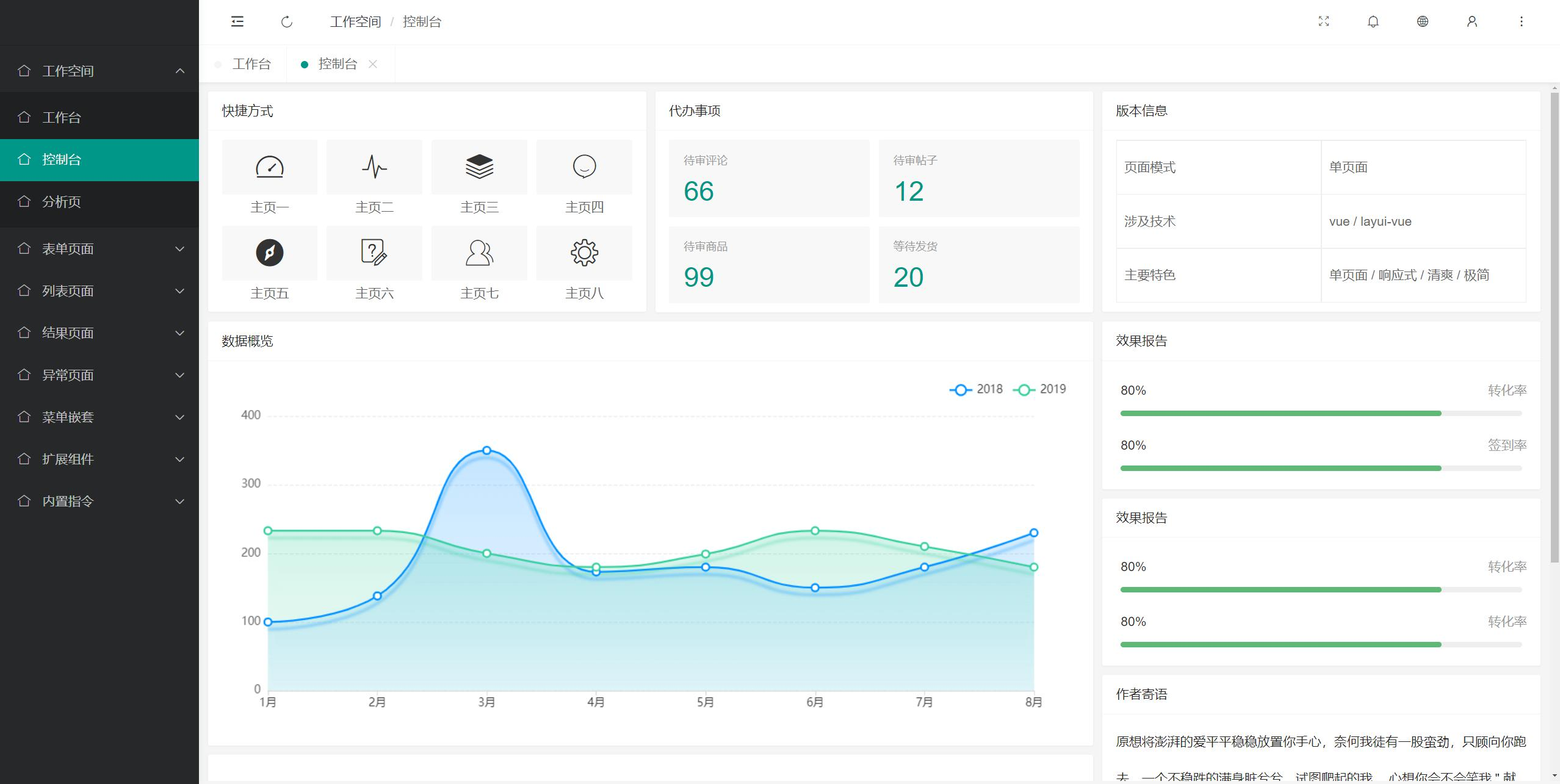
Task: Open the 待审评论 card showing 66
Action: 769,178
